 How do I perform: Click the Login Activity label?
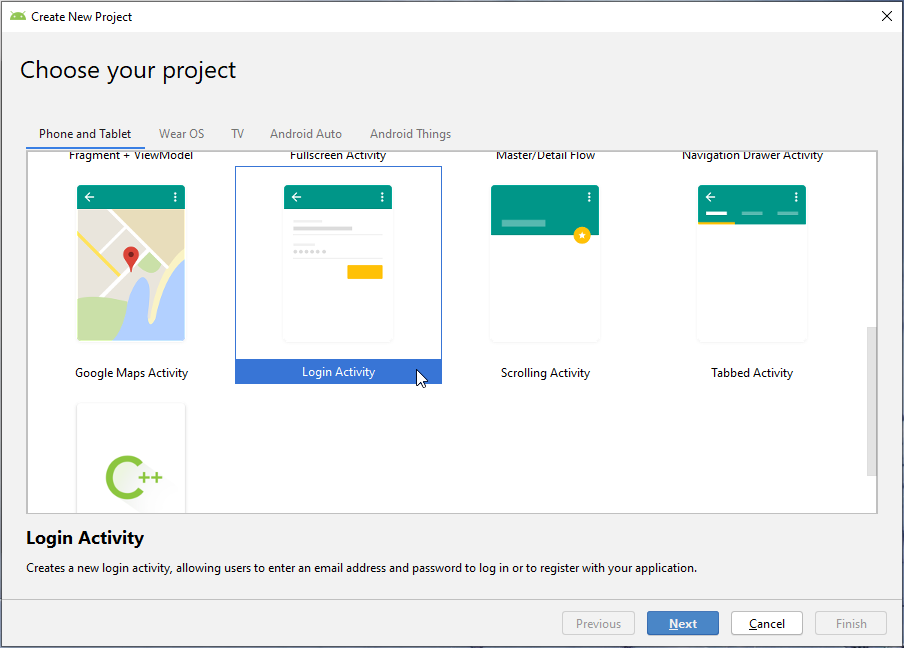(x=338, y=372)
